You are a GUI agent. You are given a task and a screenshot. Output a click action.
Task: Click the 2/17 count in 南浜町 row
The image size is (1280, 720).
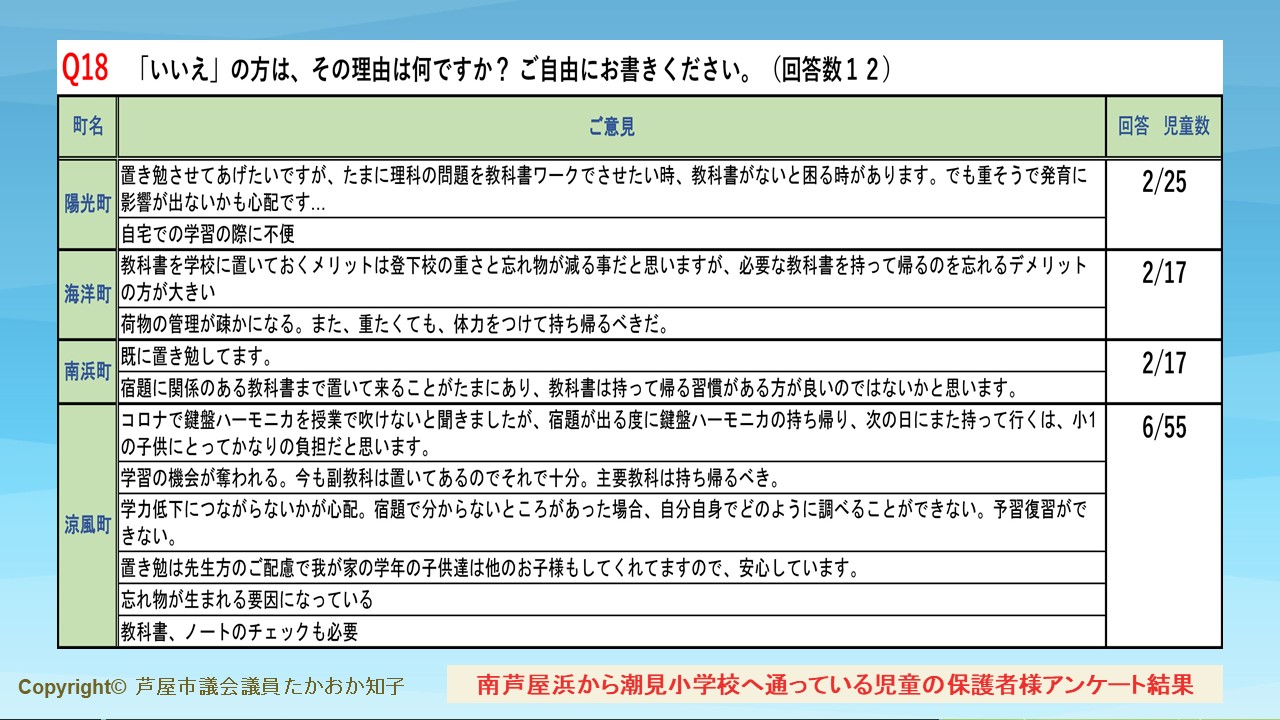click(x=1164, y=372)
